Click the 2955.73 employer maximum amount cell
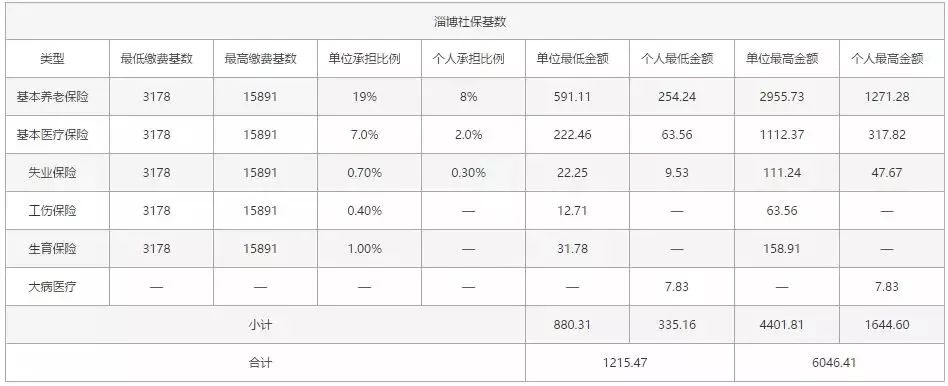The height and width of the screenshot is (386, 948). pyautogui.click(x=782, y=97)
